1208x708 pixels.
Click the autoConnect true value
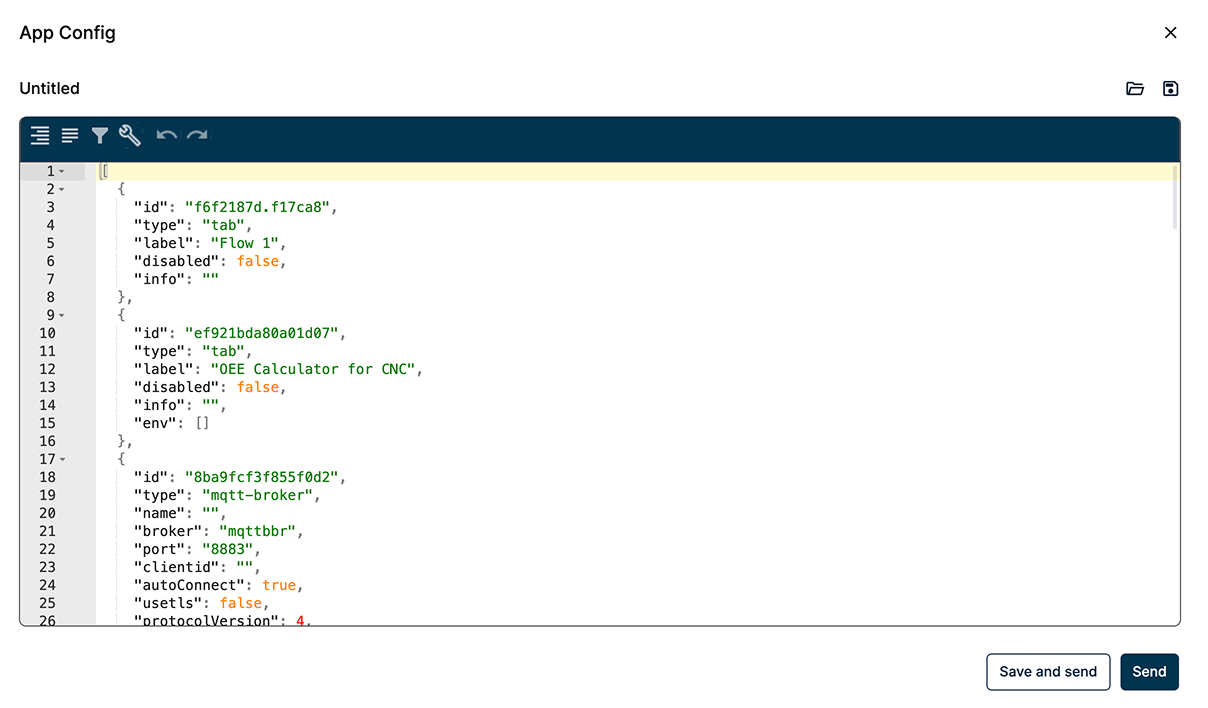(279, 585)
